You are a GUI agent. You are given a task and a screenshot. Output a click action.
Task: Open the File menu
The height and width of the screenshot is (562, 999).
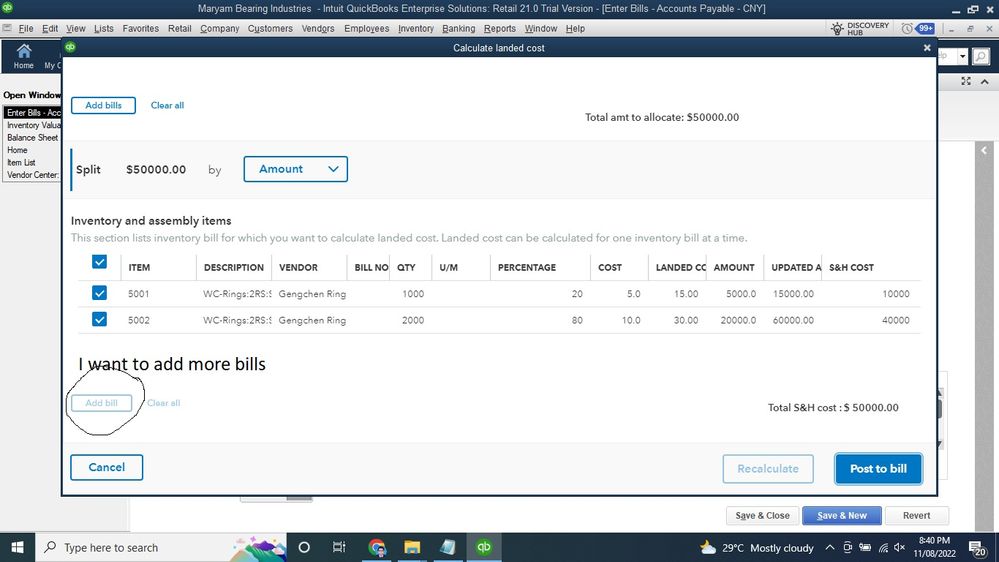point(25,29)
